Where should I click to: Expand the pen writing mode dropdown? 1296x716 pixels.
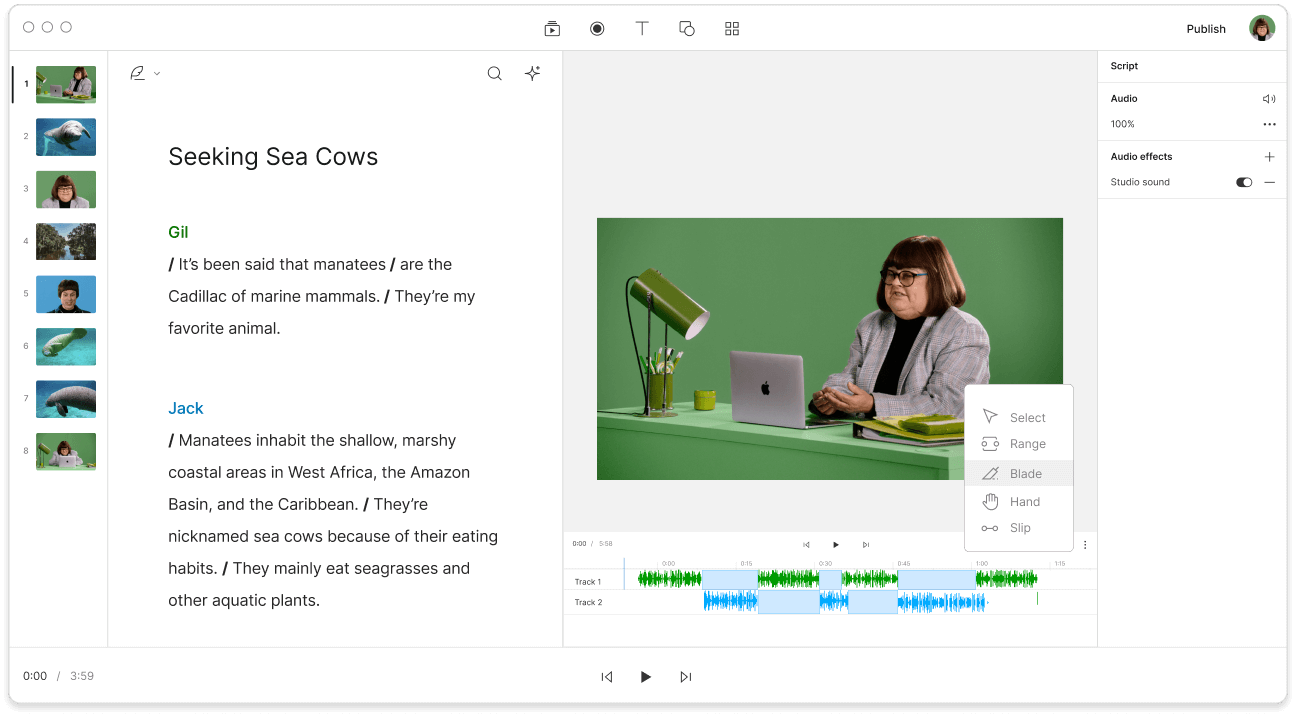(x=145, y=73)
